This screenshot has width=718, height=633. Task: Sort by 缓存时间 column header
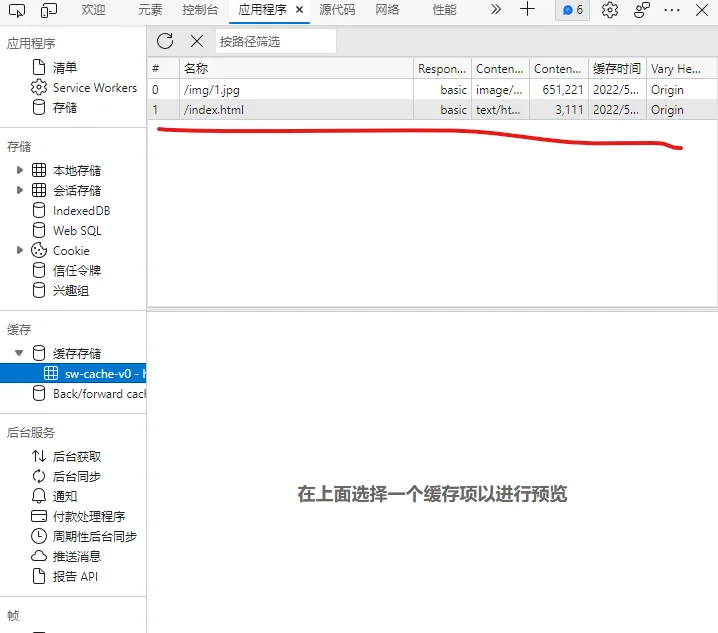[617, 69]
